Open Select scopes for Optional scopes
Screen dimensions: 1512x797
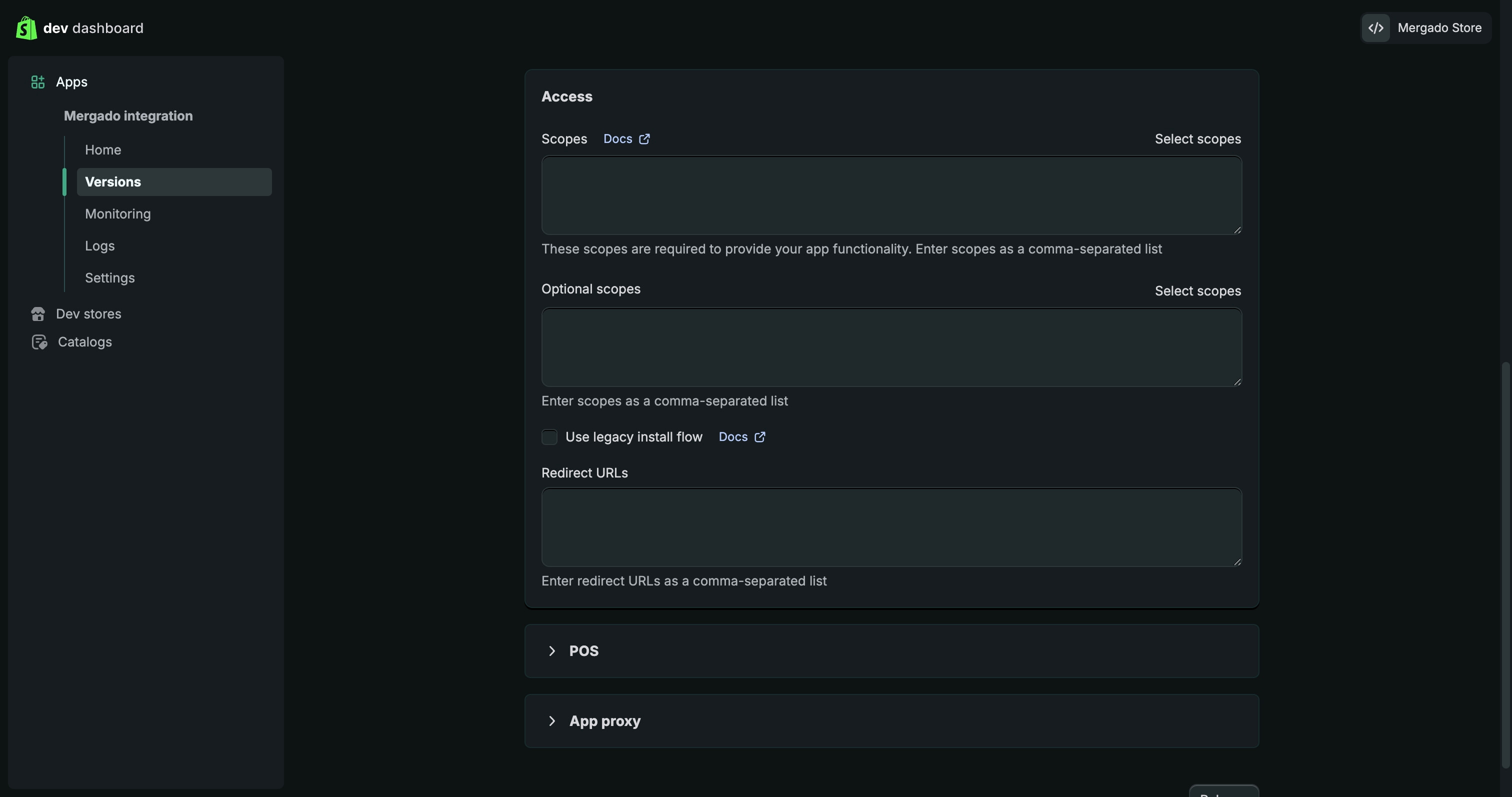(x=1197, y=291)
